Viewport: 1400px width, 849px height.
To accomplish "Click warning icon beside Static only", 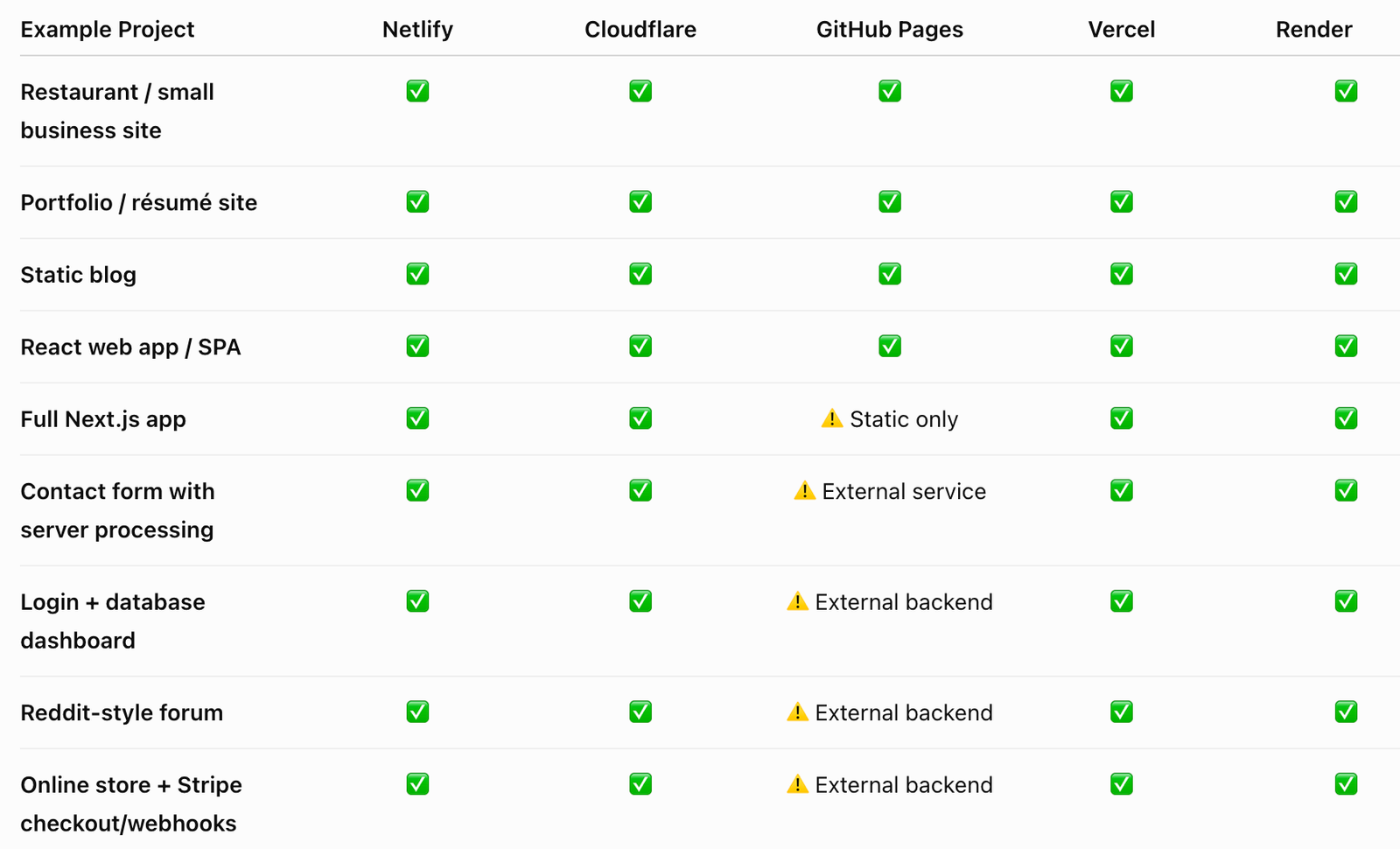I will tap(832, 418).
